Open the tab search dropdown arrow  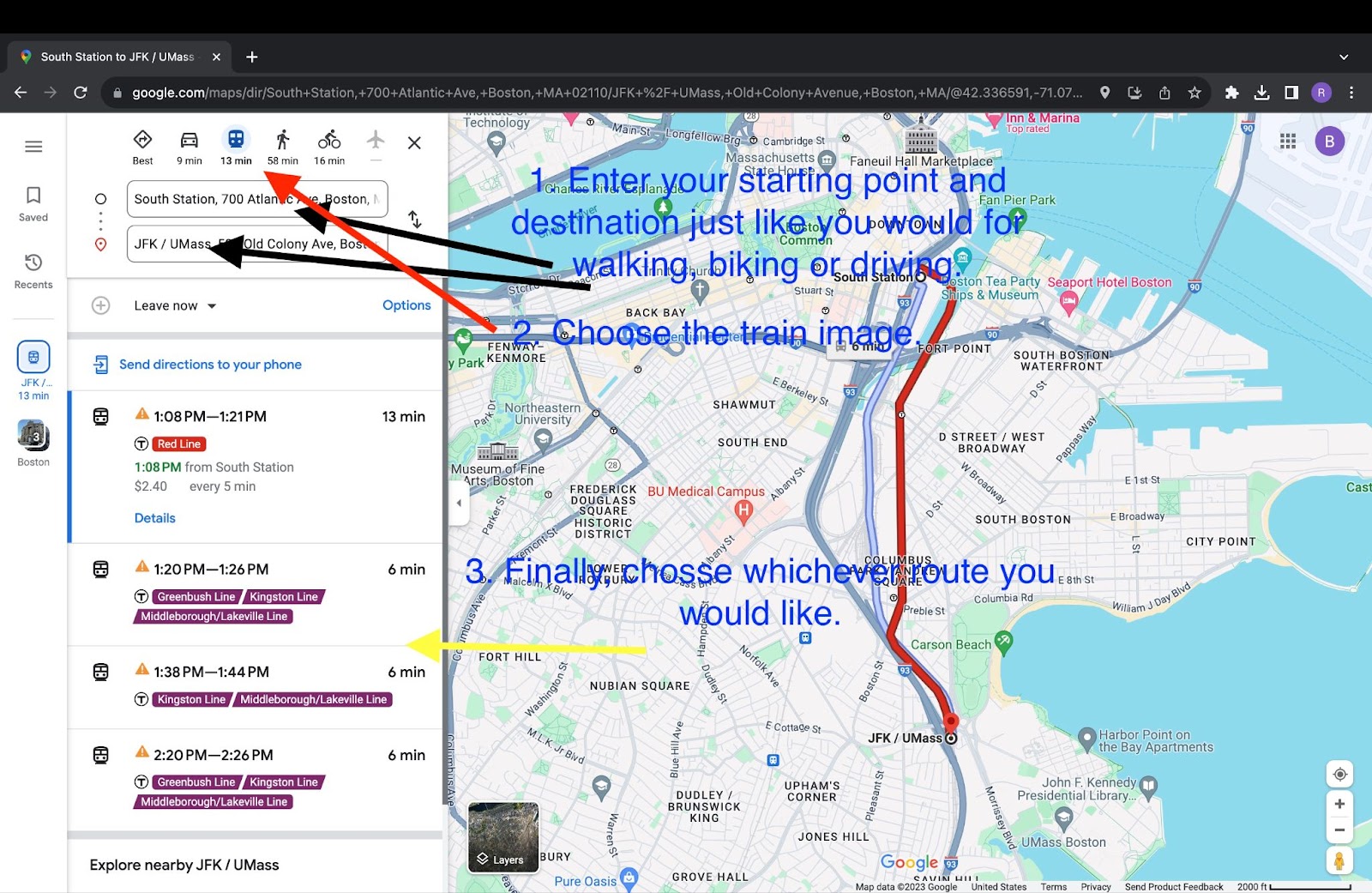click(x=1344, y=57)
